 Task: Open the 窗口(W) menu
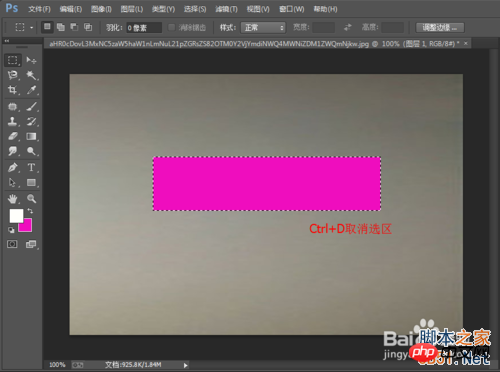(x=292, y=9)
